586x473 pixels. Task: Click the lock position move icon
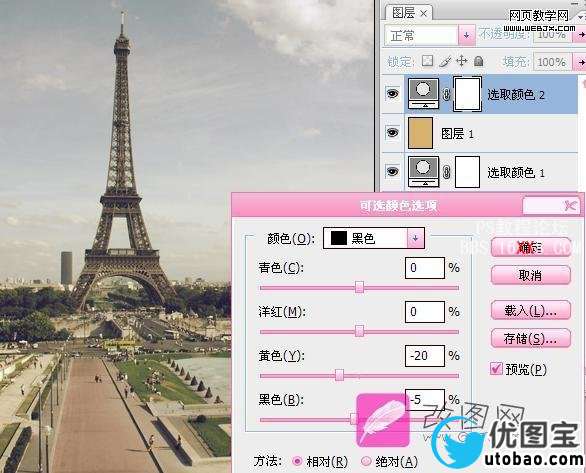pyautogui.click(x=462, y=61)
